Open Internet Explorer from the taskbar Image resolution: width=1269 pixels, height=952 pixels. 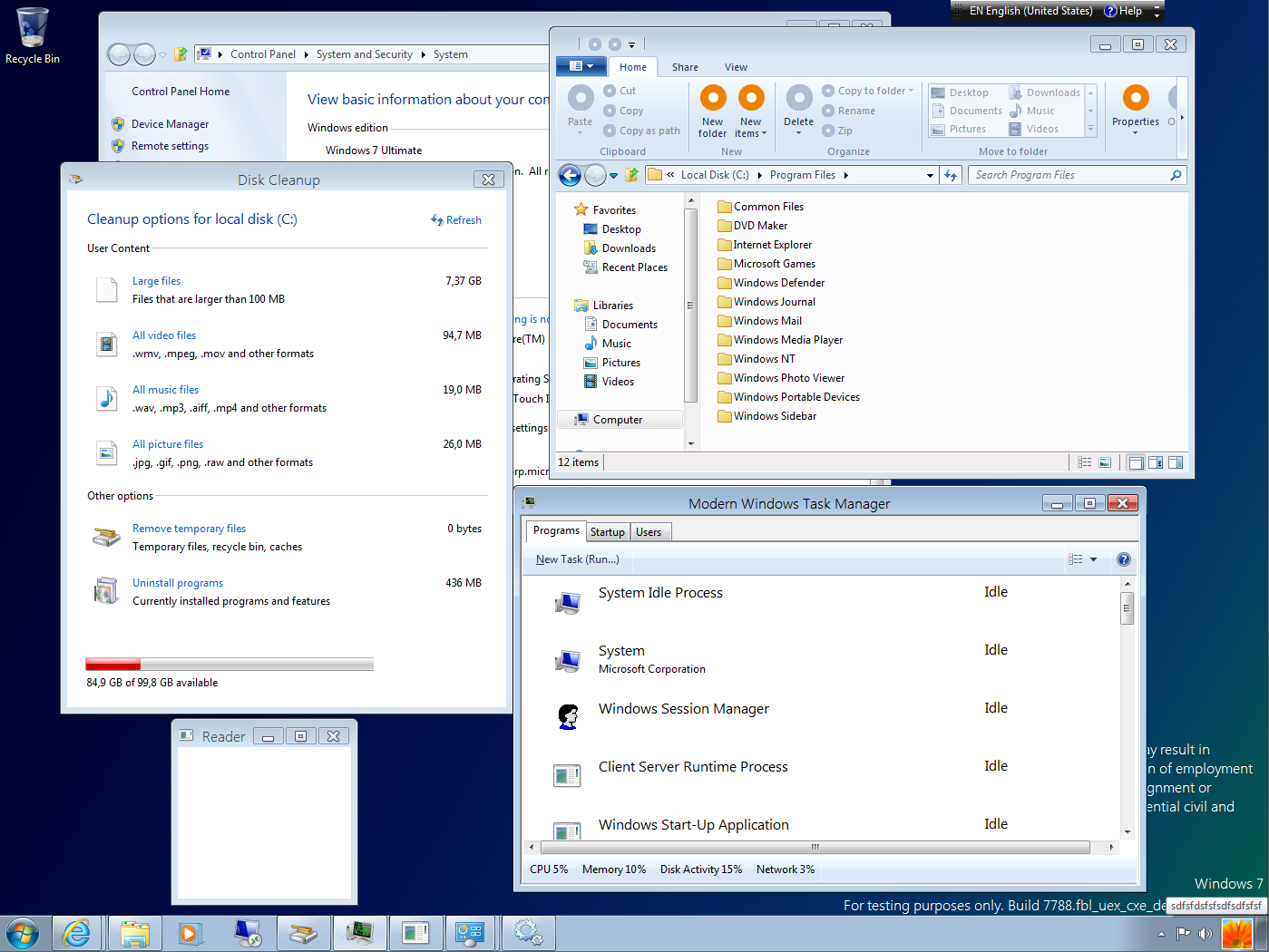pos(77,933)
